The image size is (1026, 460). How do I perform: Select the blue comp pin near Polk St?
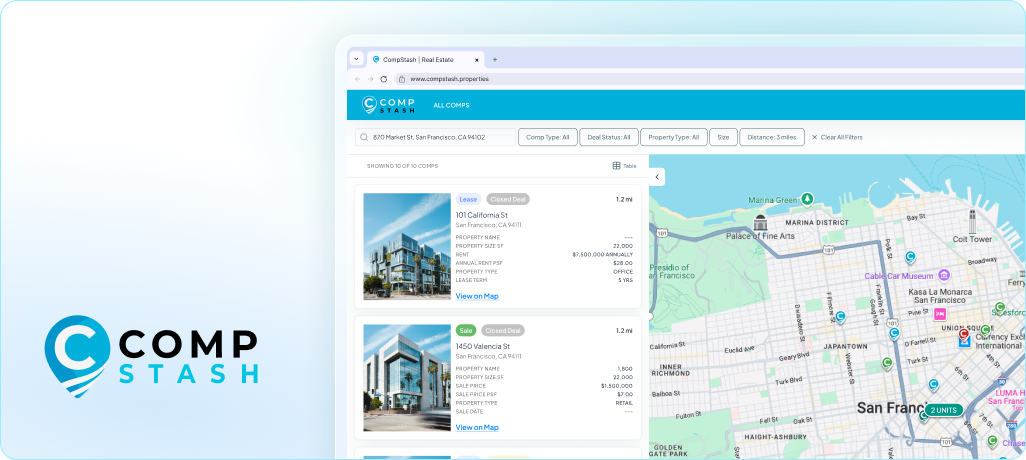pos(910,257)
